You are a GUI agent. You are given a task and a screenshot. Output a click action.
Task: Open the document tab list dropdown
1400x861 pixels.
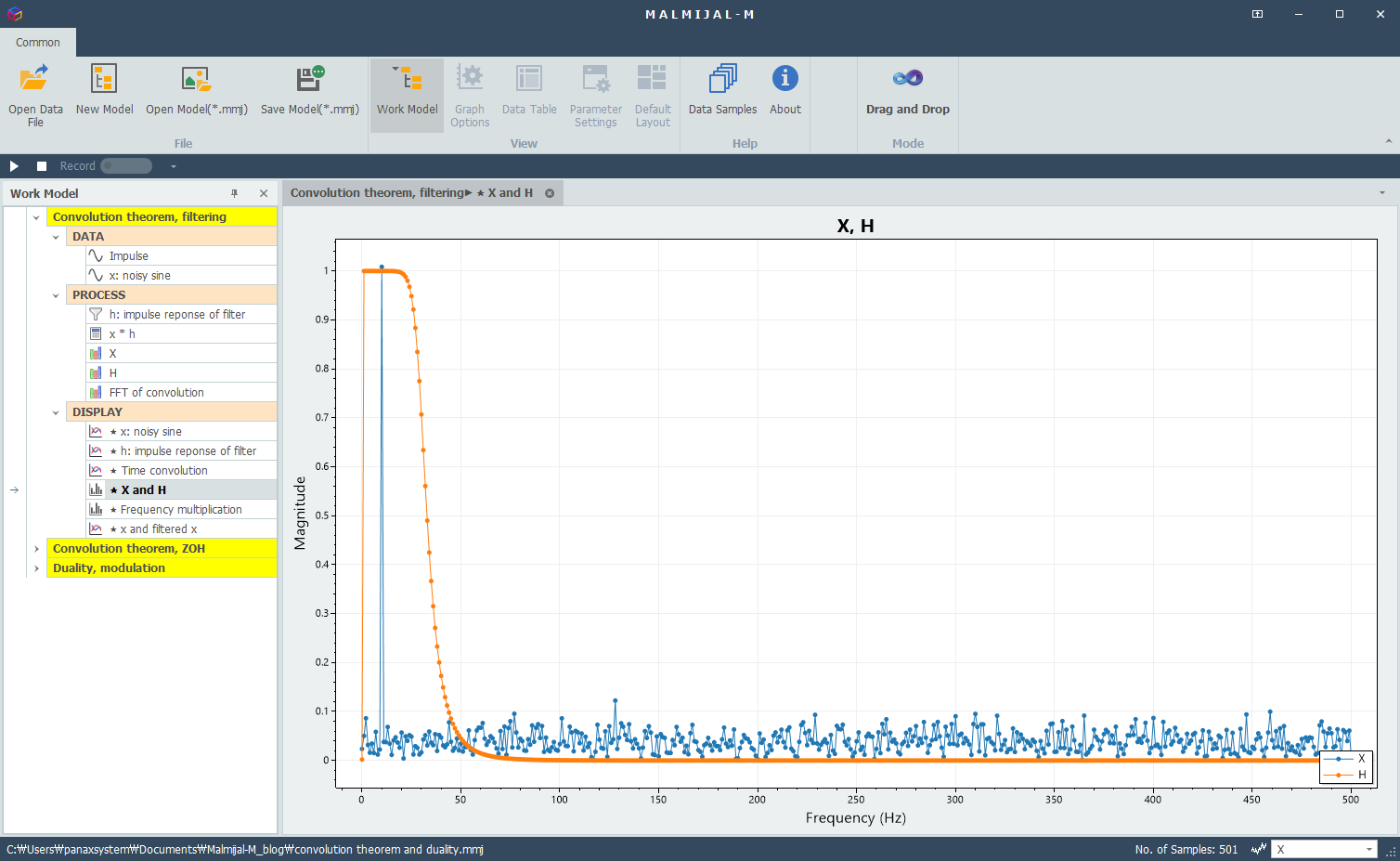point(1382,193)
